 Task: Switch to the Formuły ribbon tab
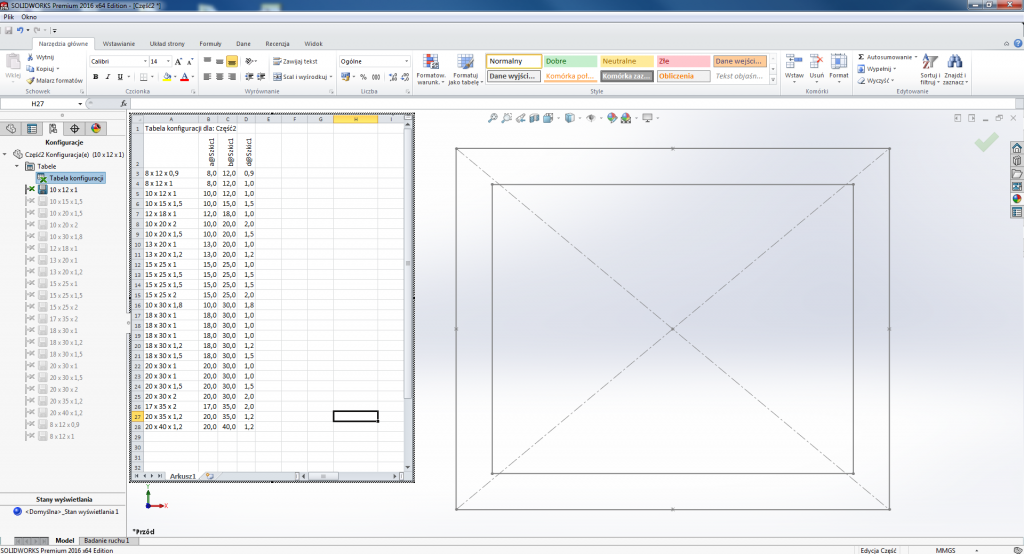coord(210,44)
